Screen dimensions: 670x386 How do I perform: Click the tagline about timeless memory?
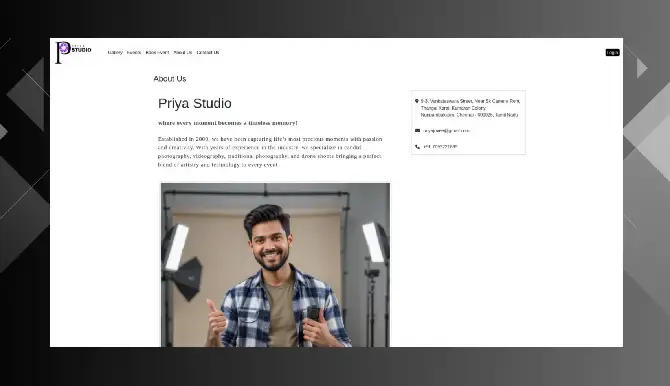point(228,123)
